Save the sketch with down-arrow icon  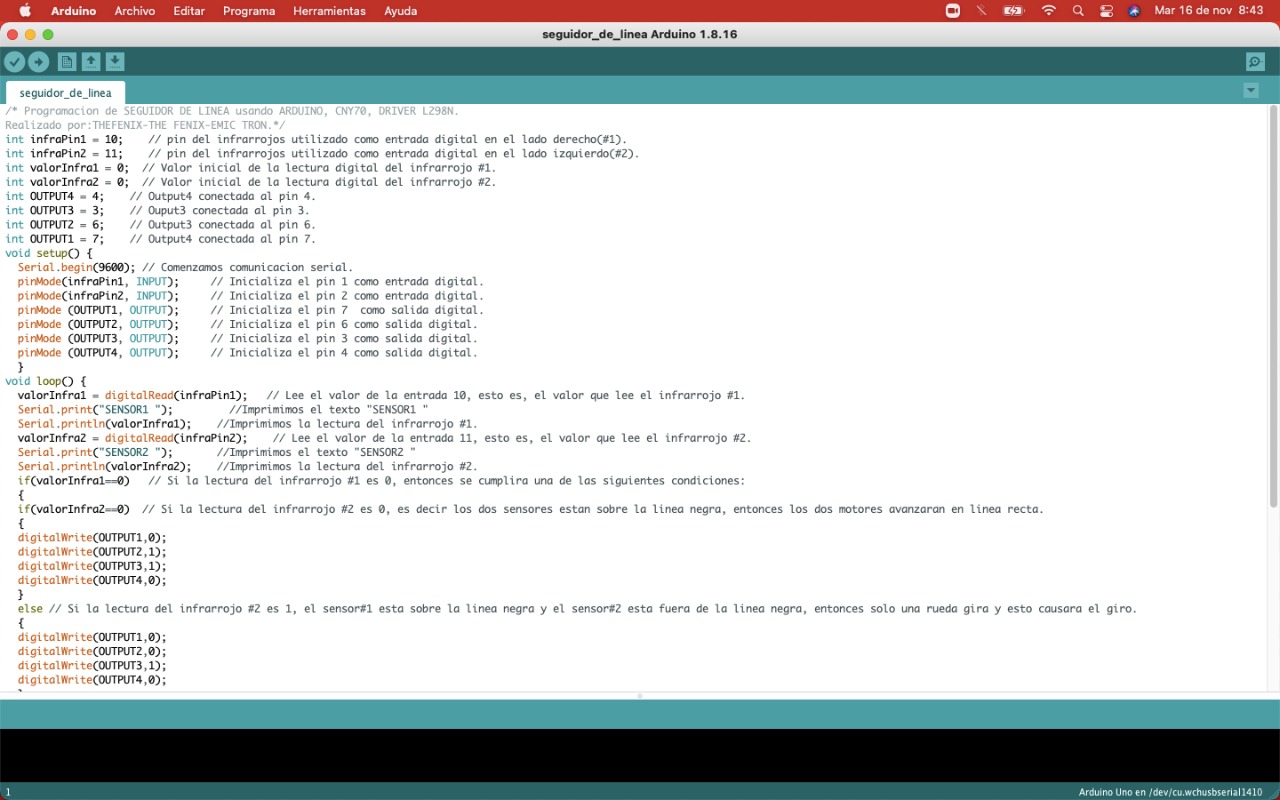coord(114,62)
